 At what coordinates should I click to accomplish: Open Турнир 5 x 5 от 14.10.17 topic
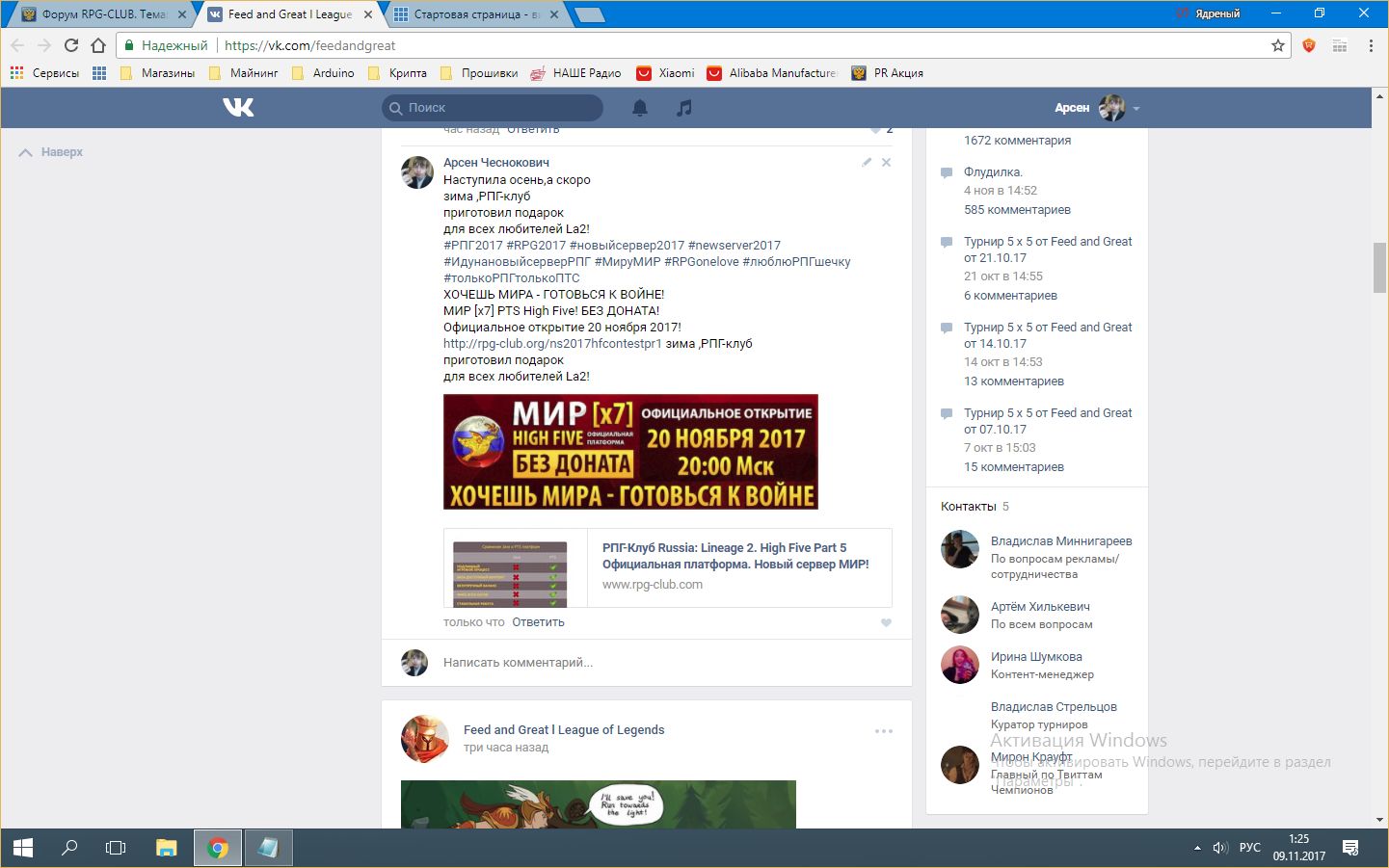[1048, 335]
